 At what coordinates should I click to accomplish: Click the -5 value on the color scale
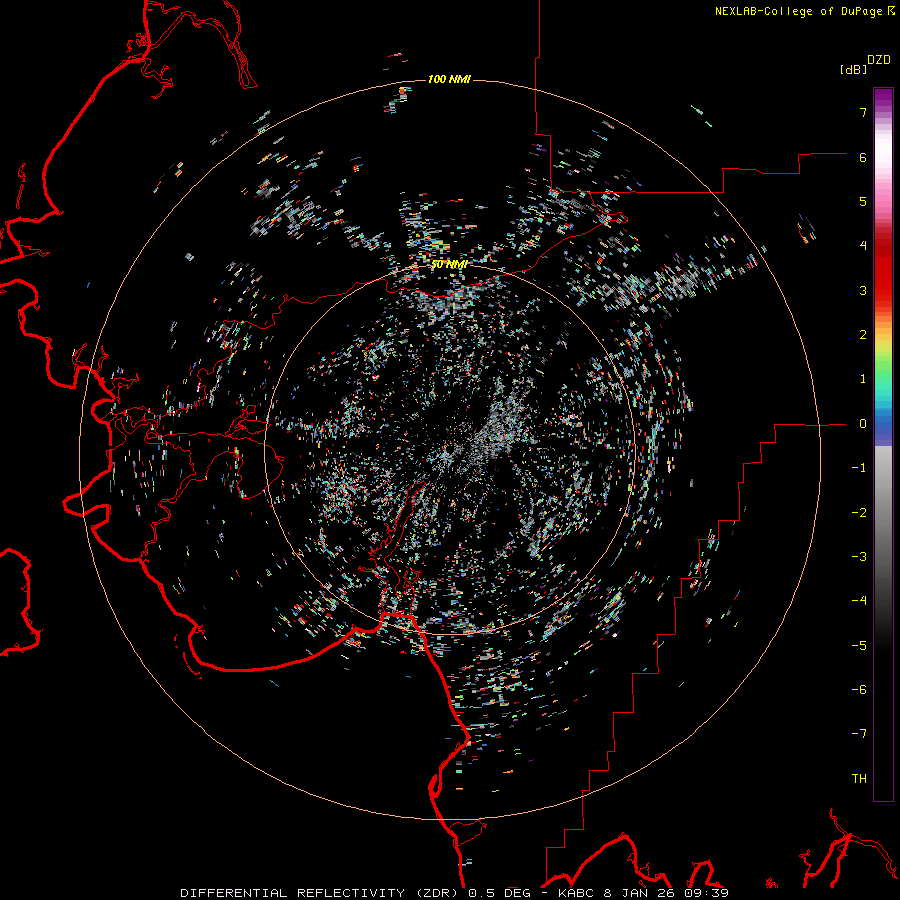(x=859, y=645)
